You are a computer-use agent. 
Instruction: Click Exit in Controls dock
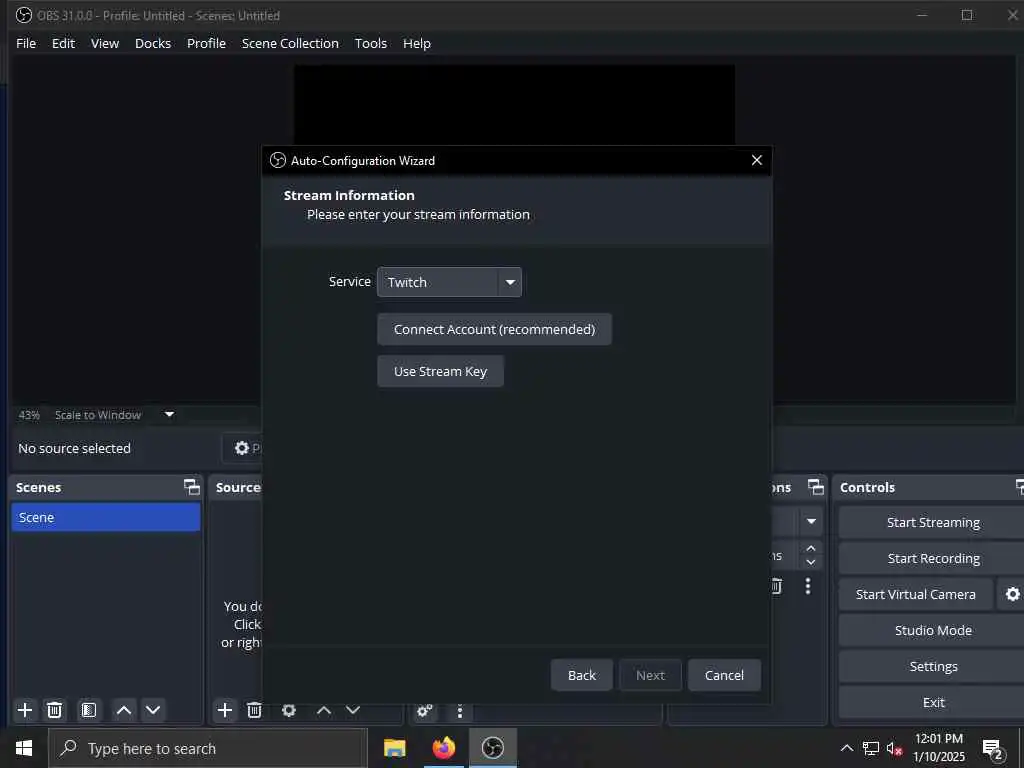coord(933,702)
